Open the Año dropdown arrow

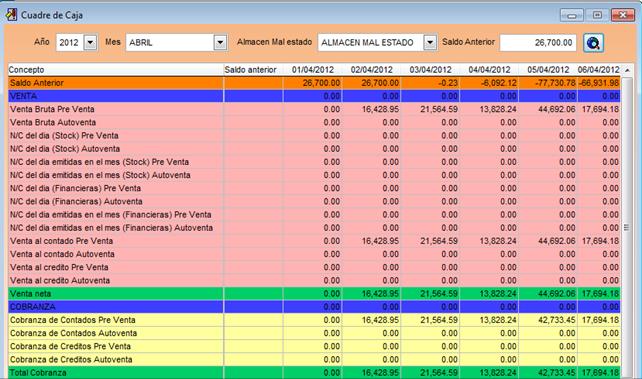click(x=90, y=42)
